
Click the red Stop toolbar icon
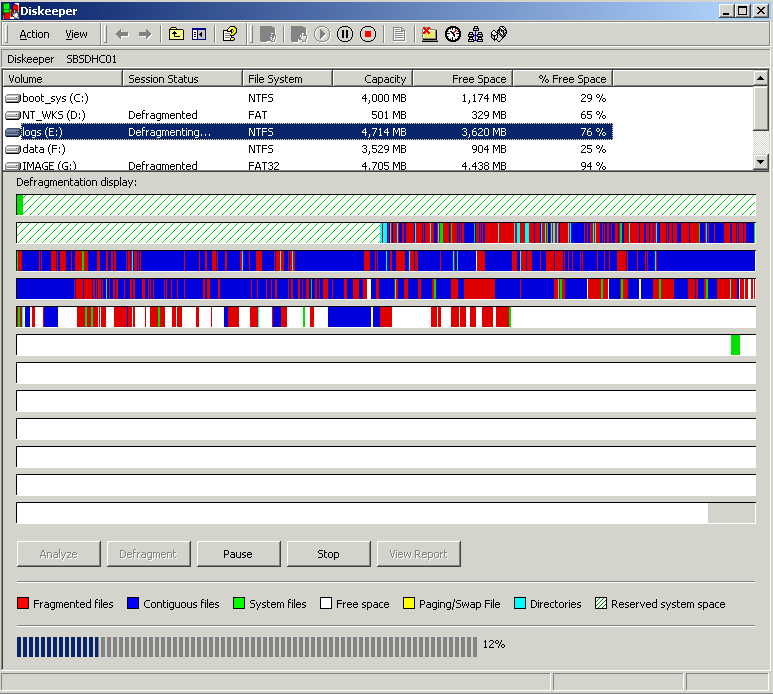pos(368,35)
